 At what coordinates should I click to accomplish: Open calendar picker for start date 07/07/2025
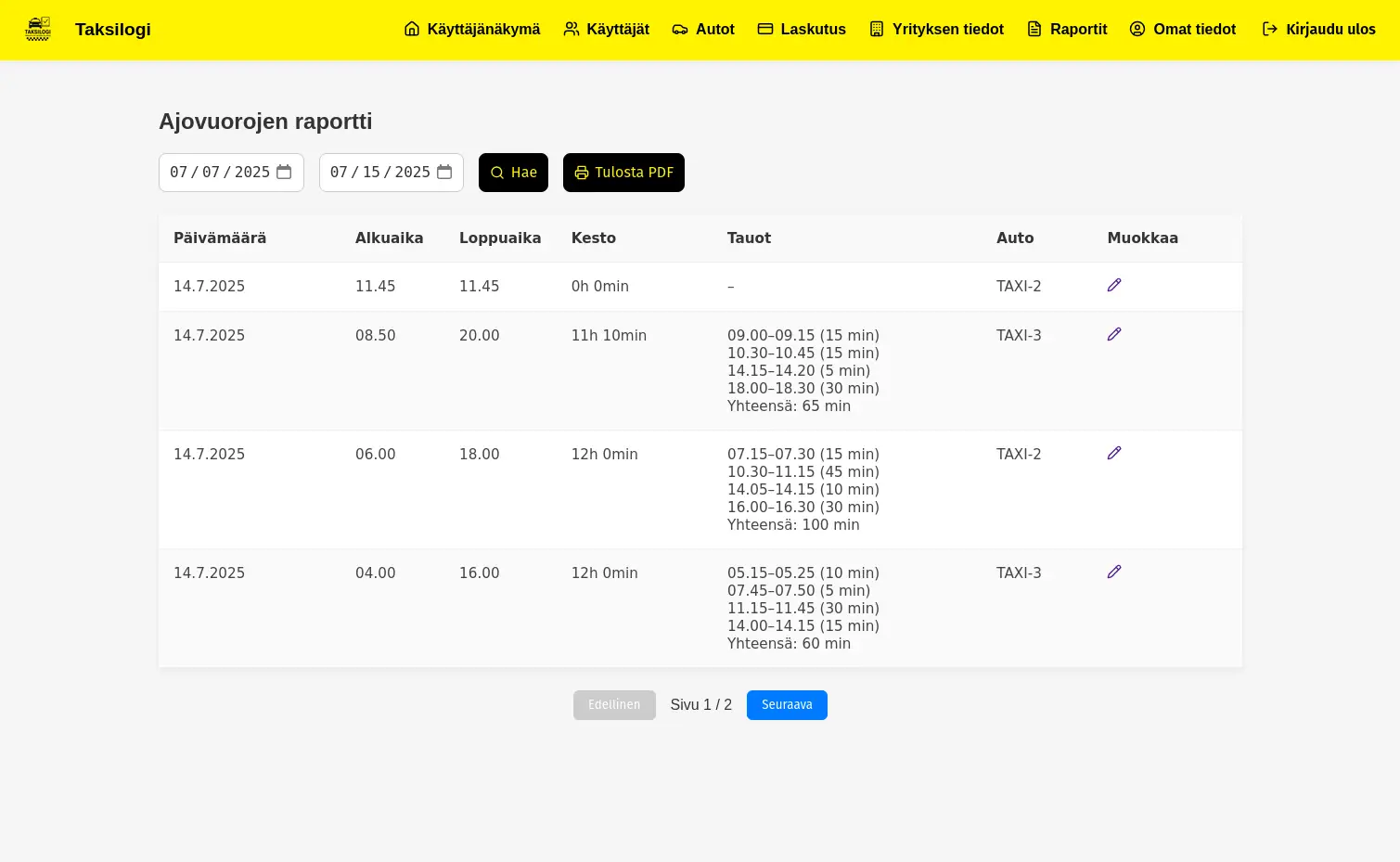coord(284,172)
